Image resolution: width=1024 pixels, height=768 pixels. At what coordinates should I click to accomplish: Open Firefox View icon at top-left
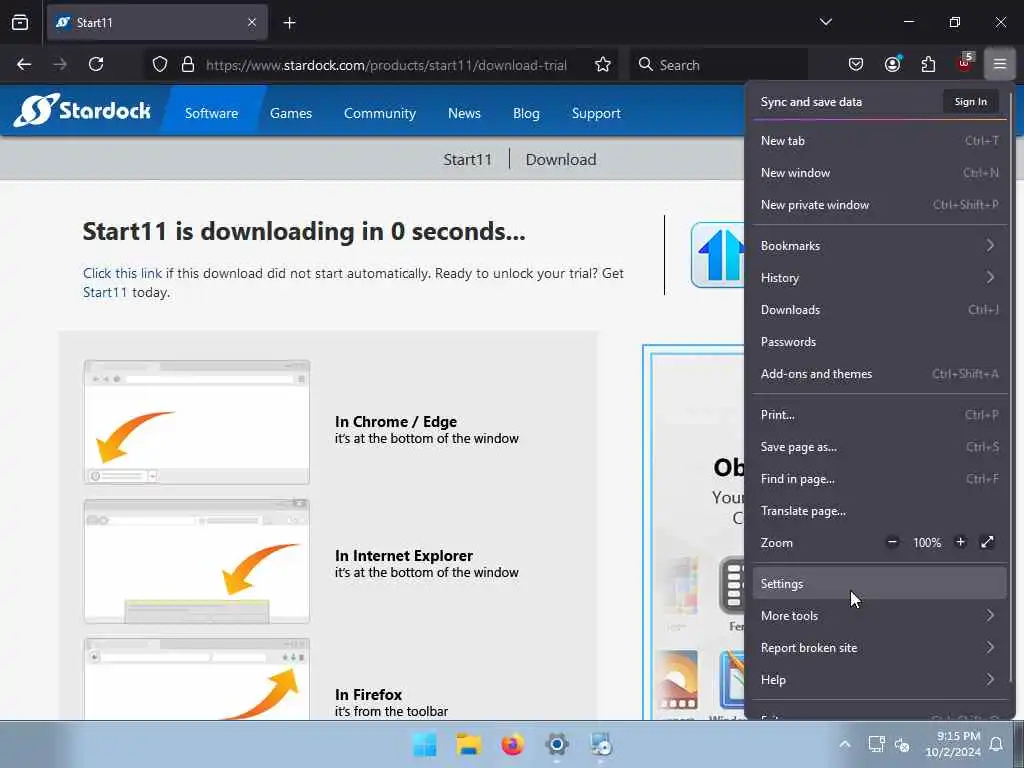pos(20,22)
